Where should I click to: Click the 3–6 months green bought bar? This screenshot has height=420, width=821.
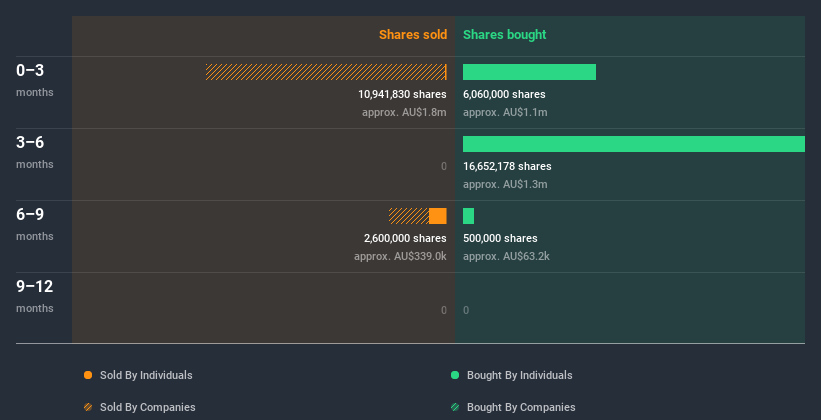click(x=633, y=144)
